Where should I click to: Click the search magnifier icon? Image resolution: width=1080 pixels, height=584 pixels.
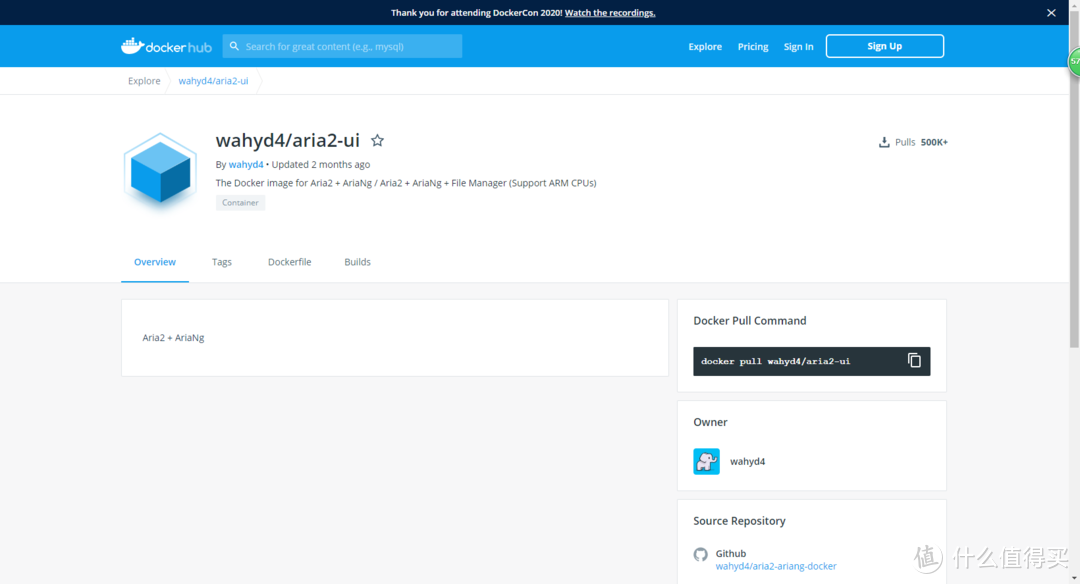(x=234, y=46)
